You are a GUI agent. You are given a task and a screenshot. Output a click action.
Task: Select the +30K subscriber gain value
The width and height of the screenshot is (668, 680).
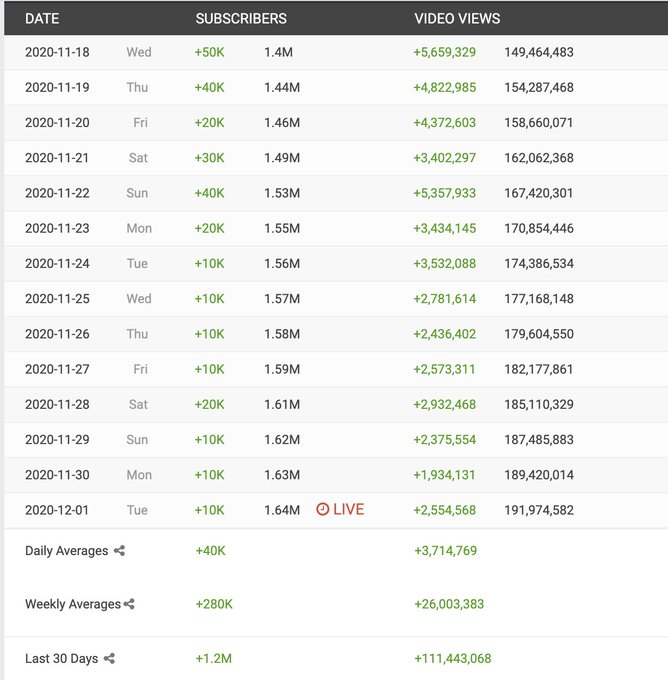[x=210, y=158]
